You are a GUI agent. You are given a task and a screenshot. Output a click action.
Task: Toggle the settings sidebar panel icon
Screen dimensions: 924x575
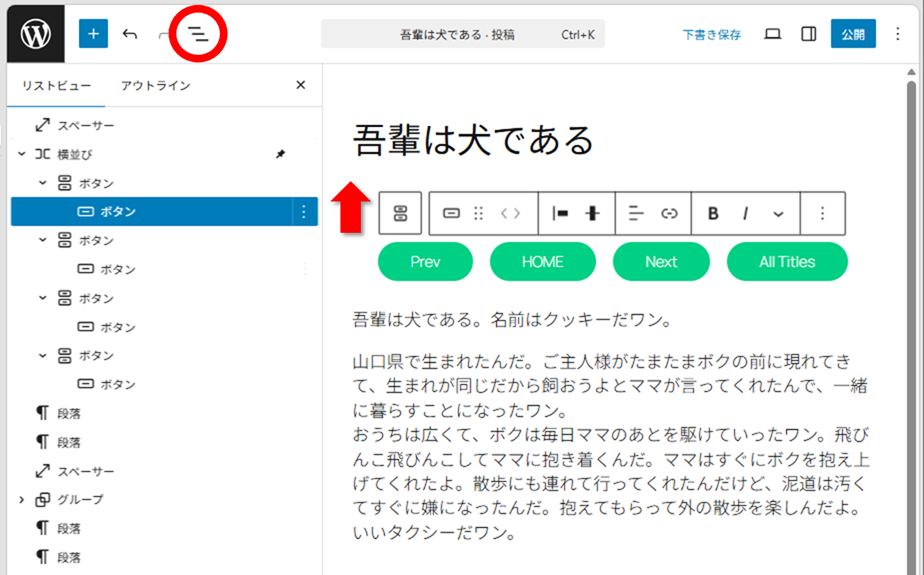pyautogui.click(x=808, y=34)
